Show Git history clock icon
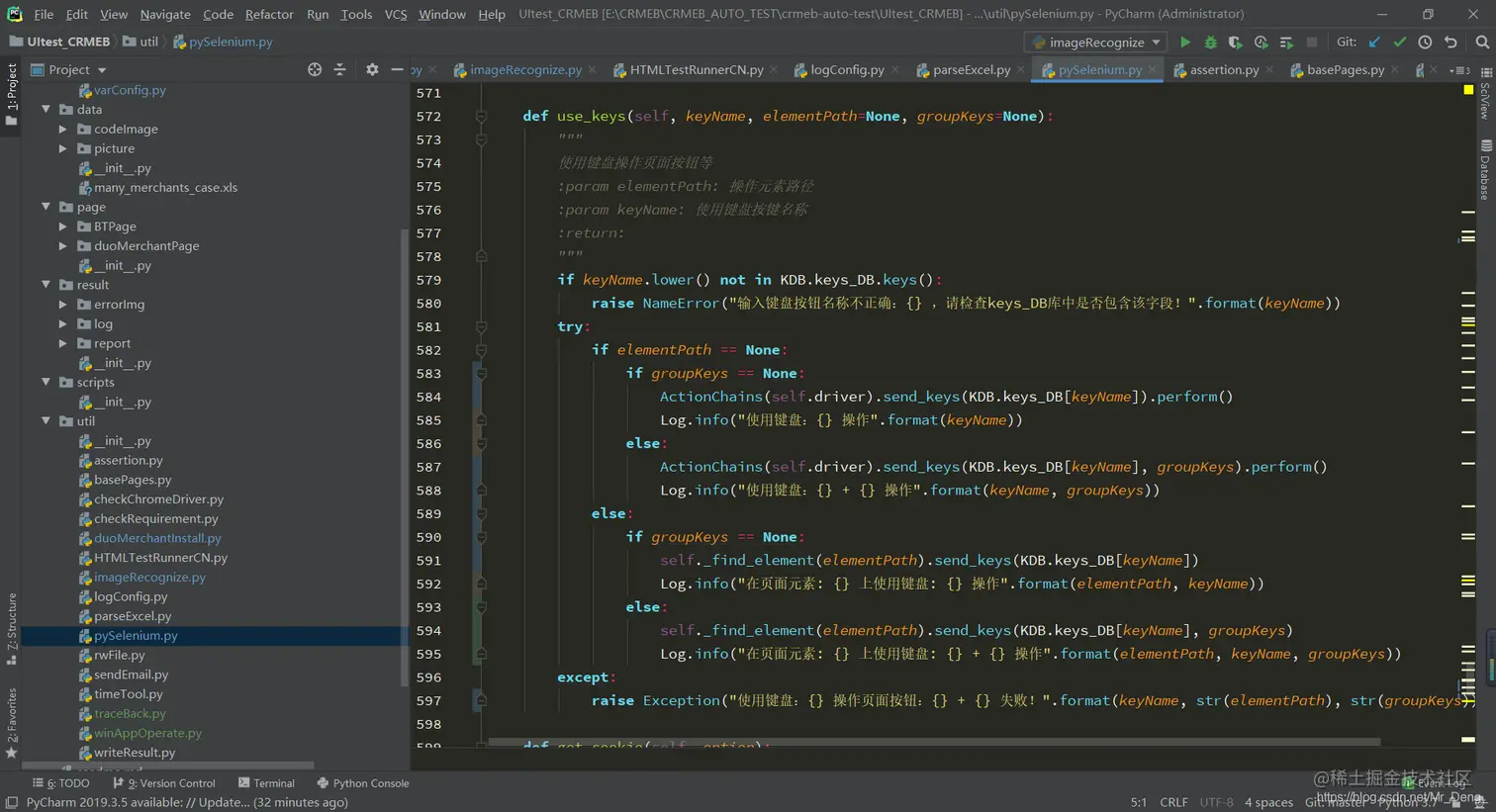 (x=1425, y=43)
